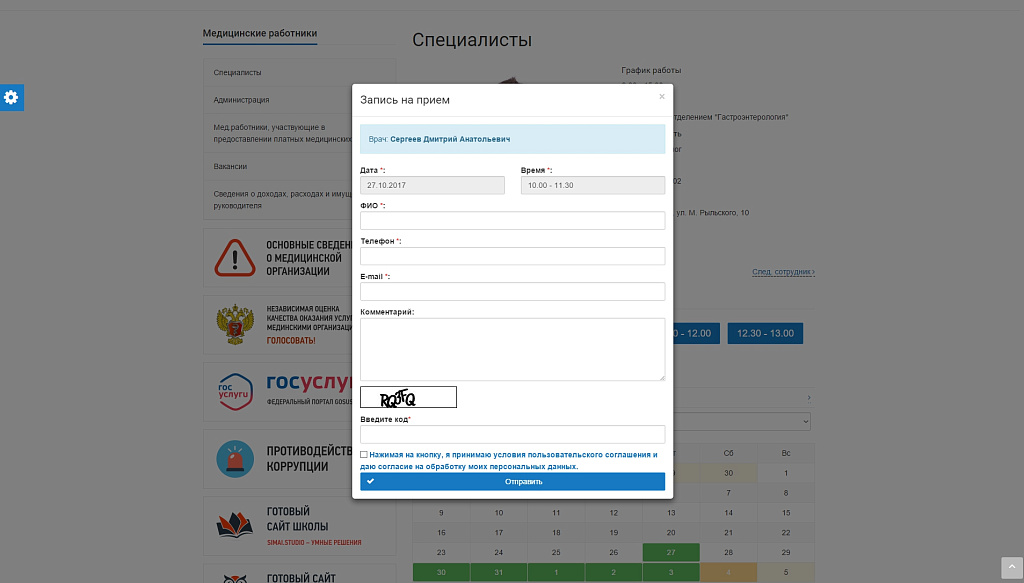The height and width of the screenshot is (583, 1024).
Task: Check the personal data consent checkbox
Action: [x=364, y=455]
